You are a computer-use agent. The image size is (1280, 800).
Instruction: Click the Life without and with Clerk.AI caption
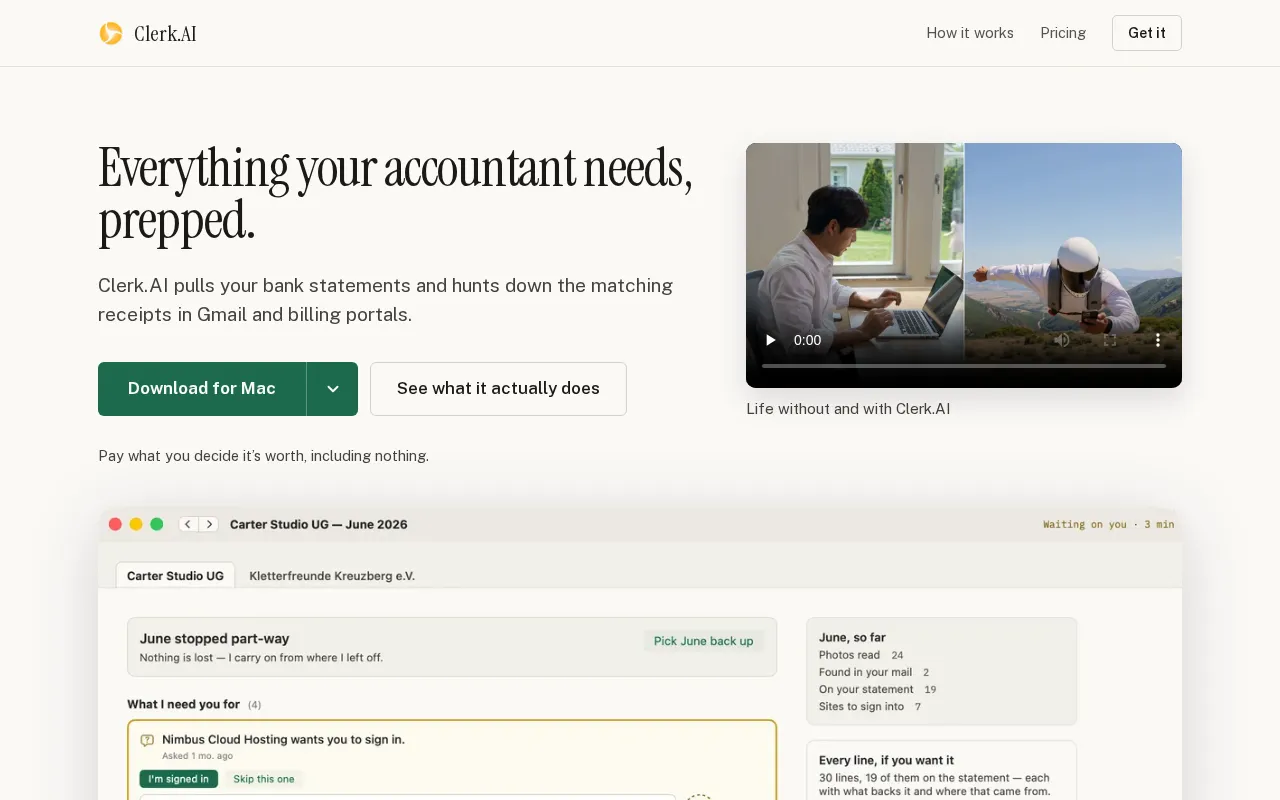848,408
